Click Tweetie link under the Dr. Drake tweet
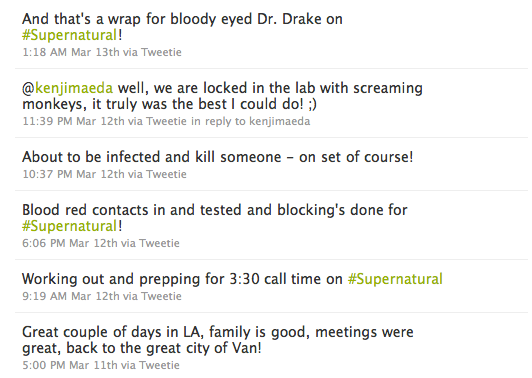 tap(162, 52)
